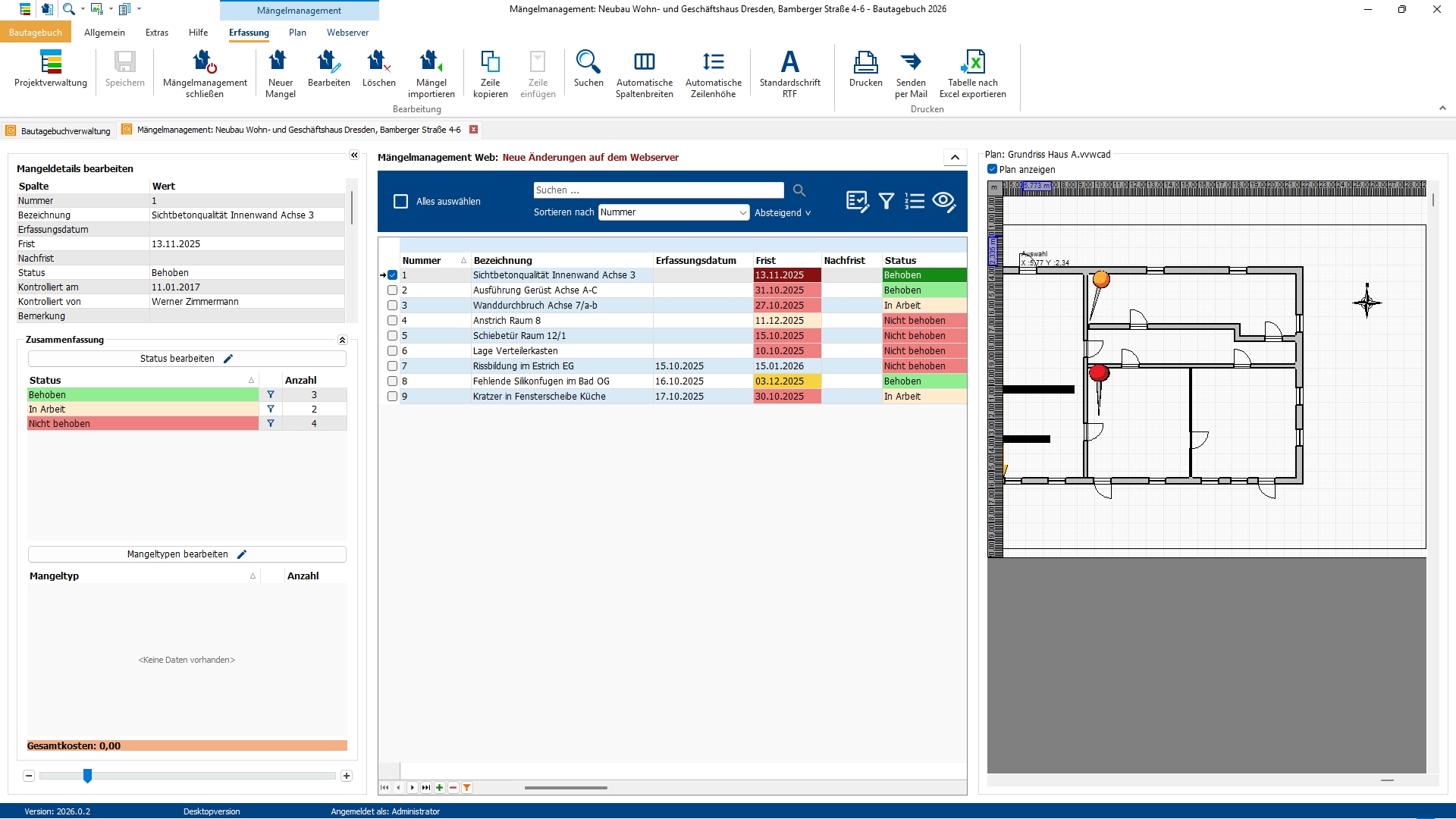Toggle the Absteigend sort order dropdown
Image resolution: width=1456 pixels, height=819 pixels.
click(783, 213)
